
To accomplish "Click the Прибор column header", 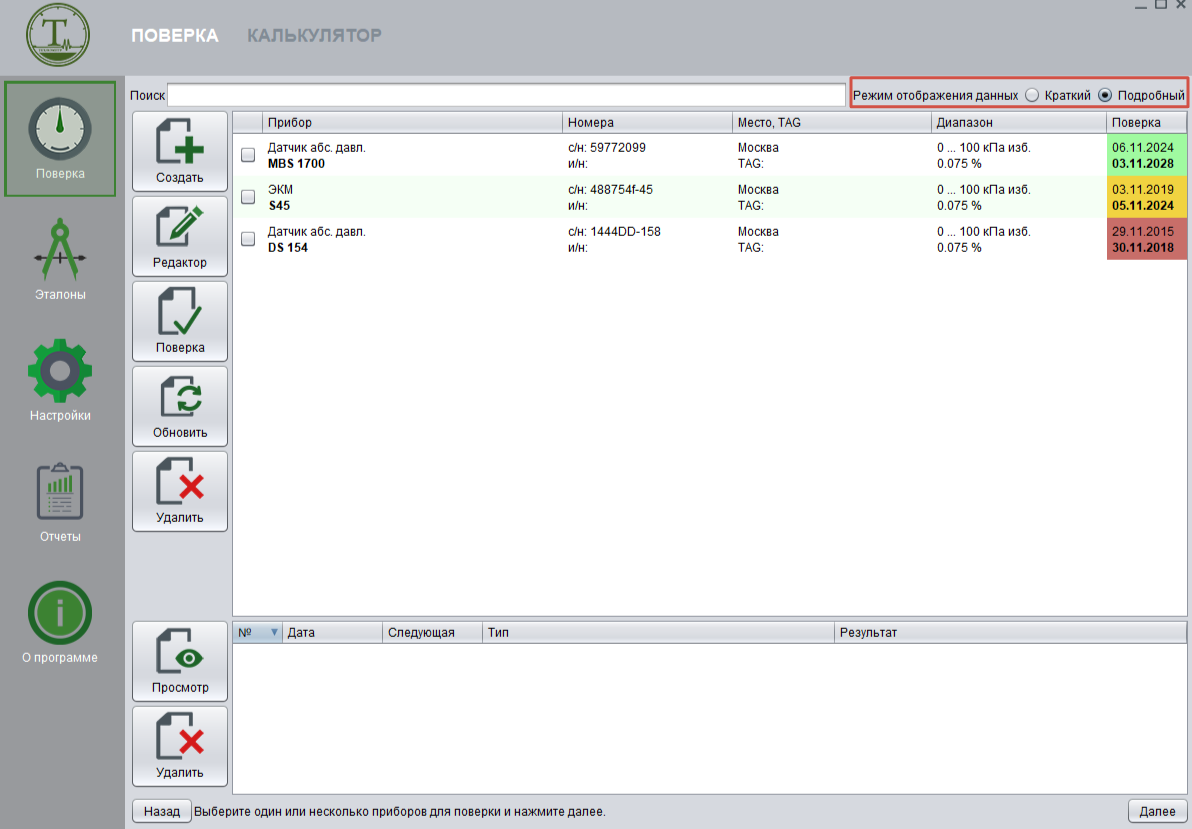I will pos(412,122).
